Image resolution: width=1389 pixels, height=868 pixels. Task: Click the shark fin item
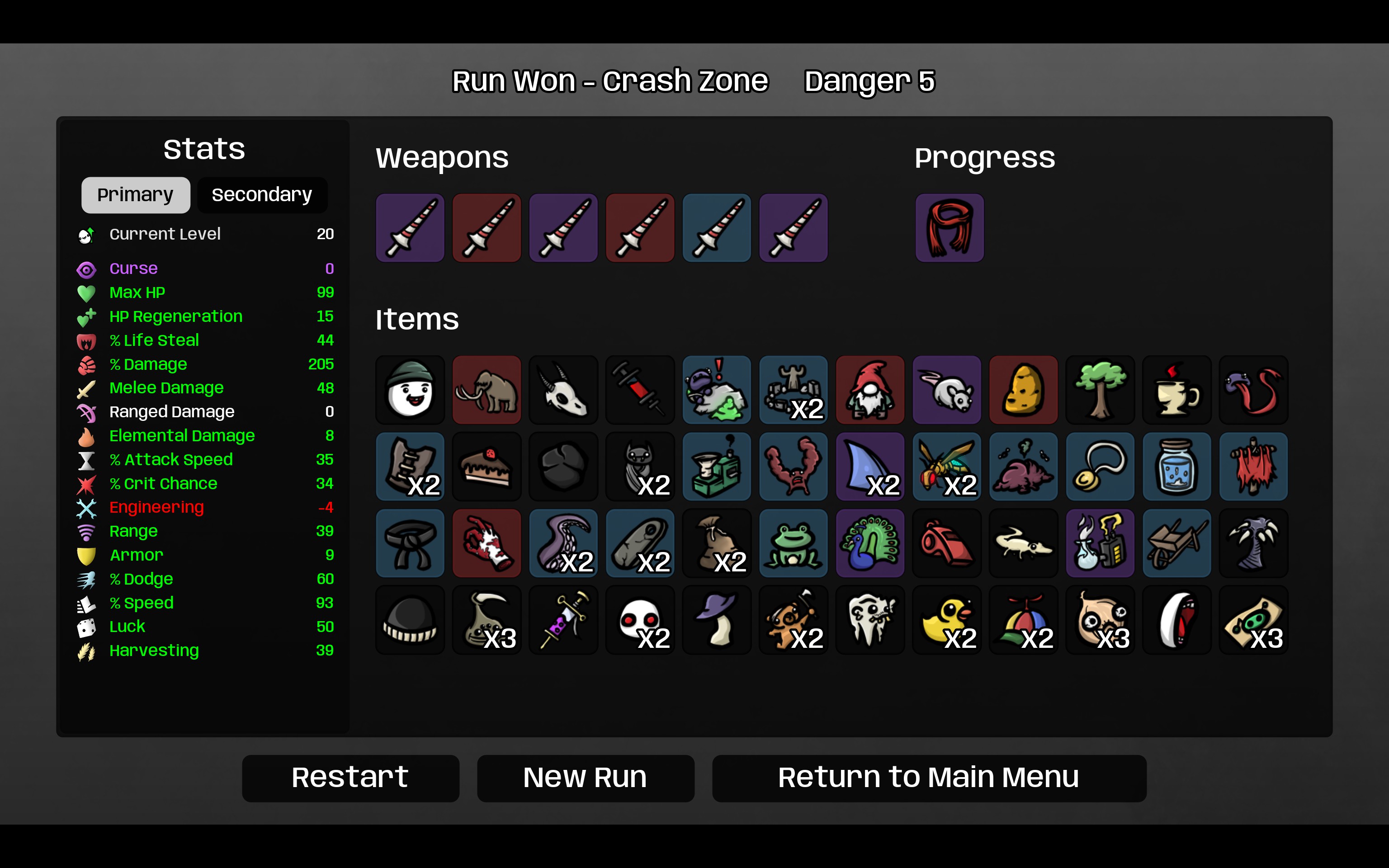pyautogui.click(x=870, y=467)
